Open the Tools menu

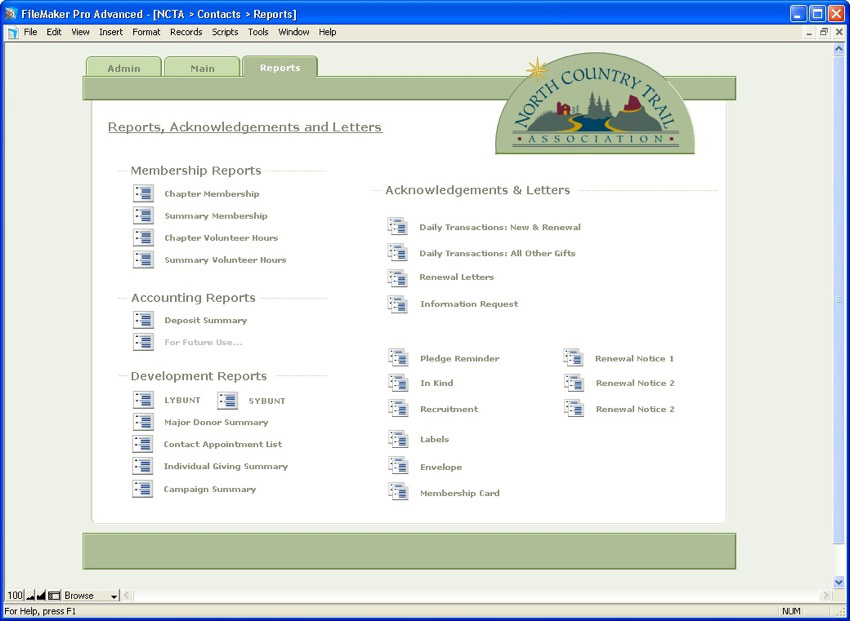coord(258,32)
